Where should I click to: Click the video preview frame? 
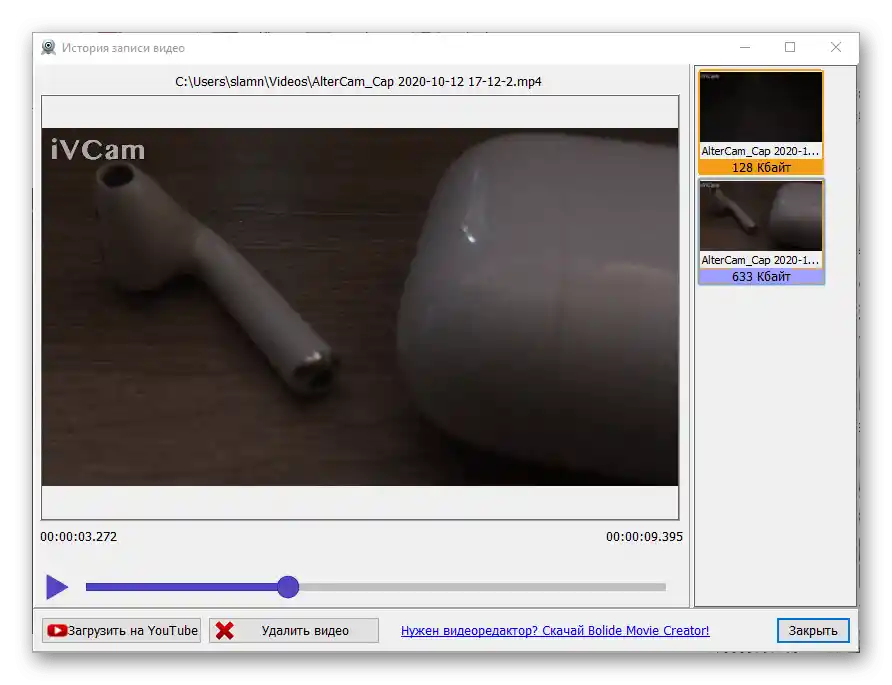[360, 307]
